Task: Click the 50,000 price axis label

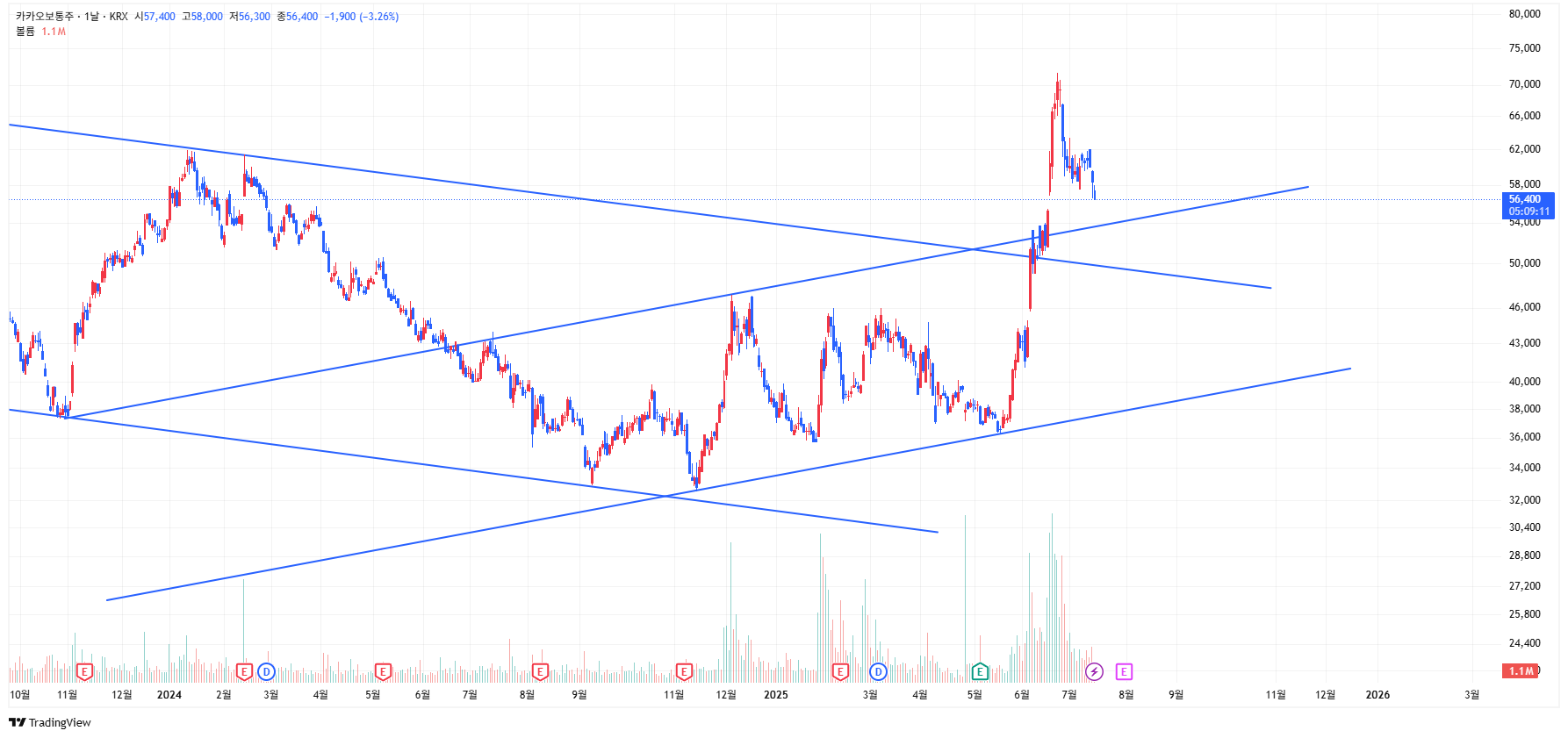Action: click(1525, 263)
